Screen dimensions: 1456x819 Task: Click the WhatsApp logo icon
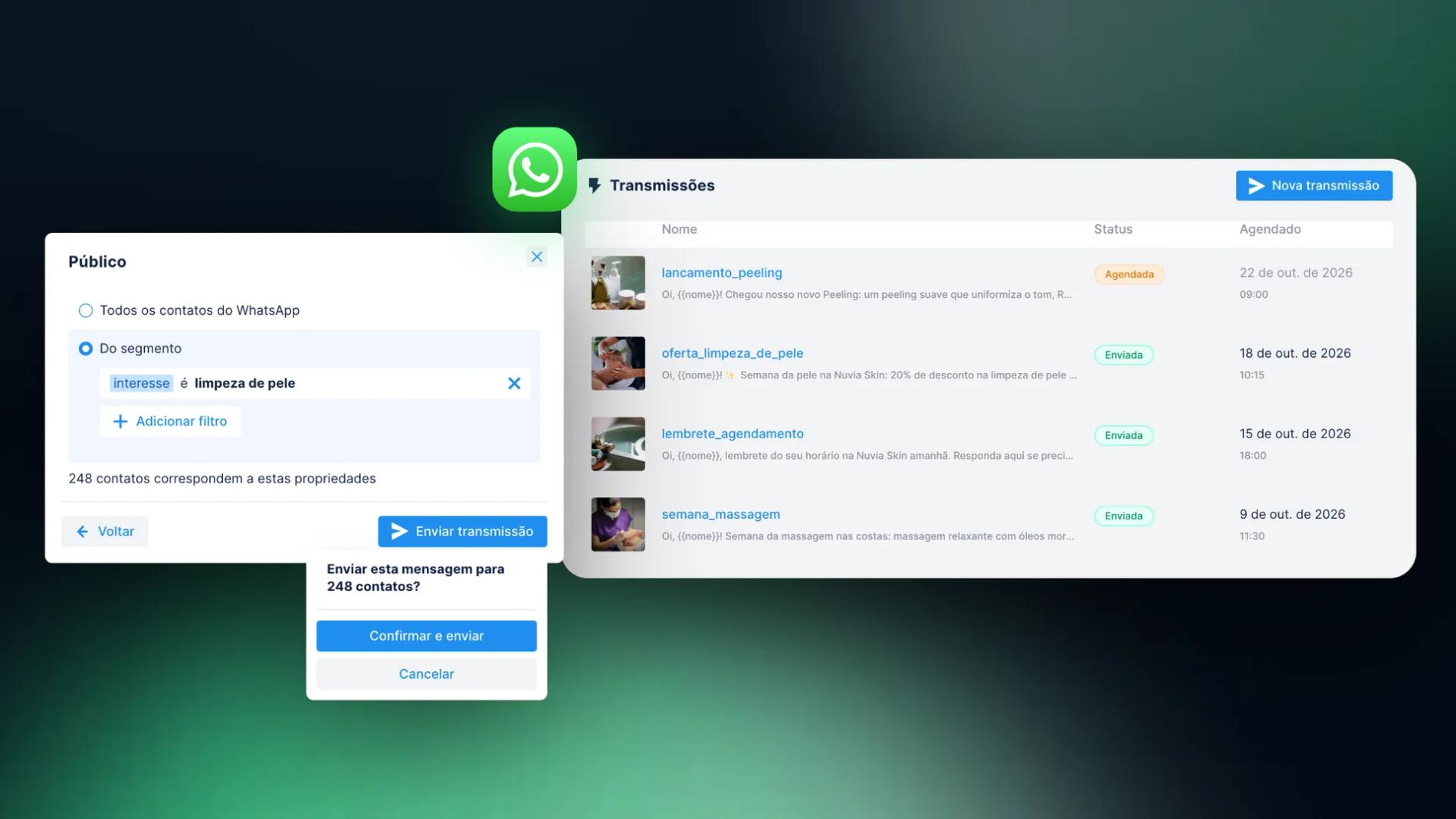pos(534,169)
